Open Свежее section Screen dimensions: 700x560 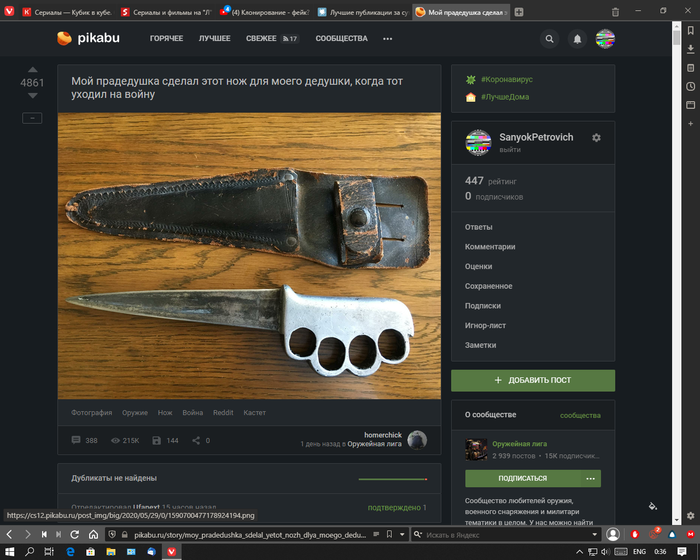261,39
